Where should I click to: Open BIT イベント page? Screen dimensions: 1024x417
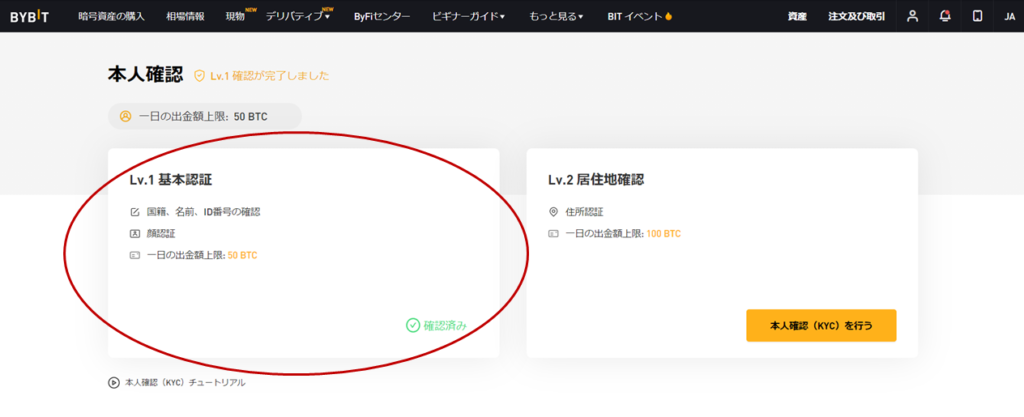(635, 16)
